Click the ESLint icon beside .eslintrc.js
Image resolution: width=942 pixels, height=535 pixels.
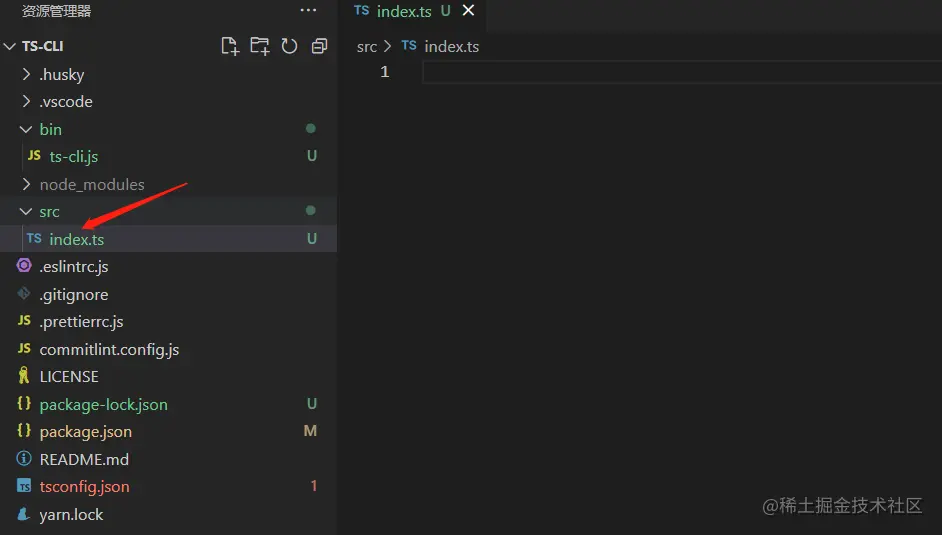click(24, 265)
